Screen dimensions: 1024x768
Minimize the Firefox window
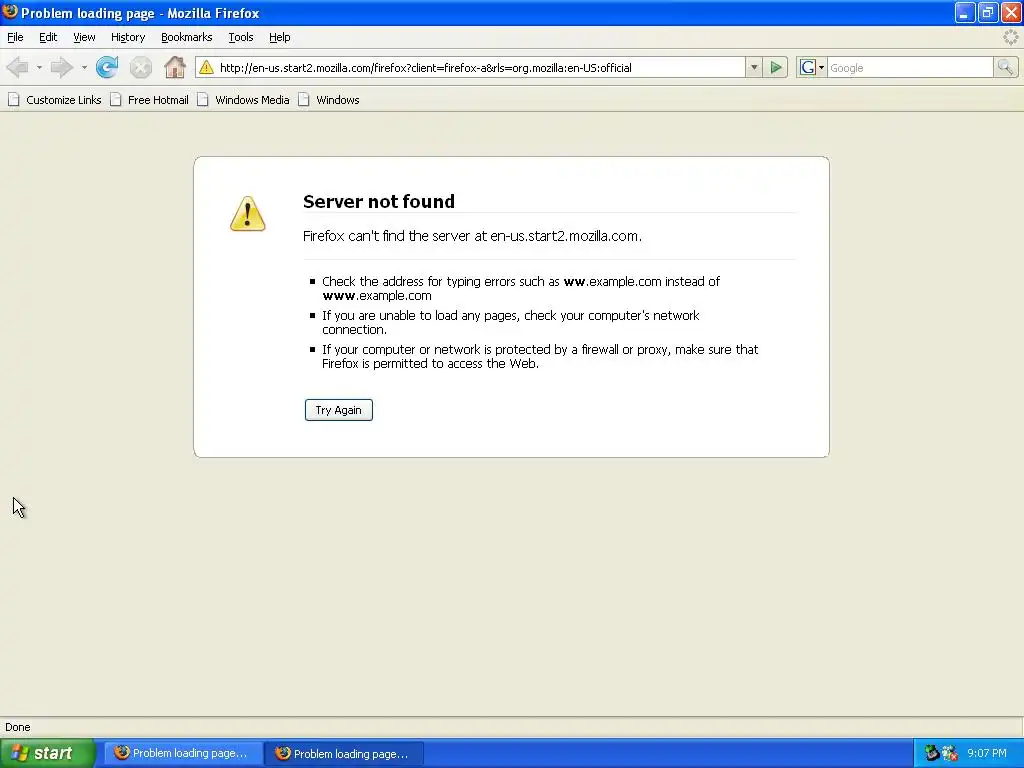(x=965, y=12)
